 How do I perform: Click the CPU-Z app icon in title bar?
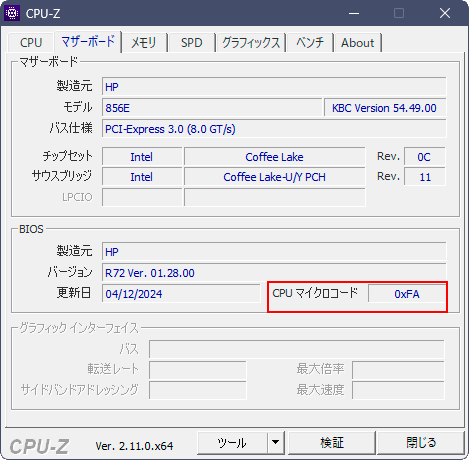(12, 13)
